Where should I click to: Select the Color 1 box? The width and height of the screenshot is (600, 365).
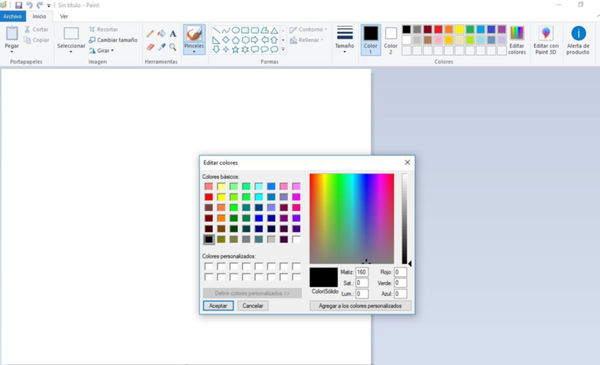tap(370, 40)
